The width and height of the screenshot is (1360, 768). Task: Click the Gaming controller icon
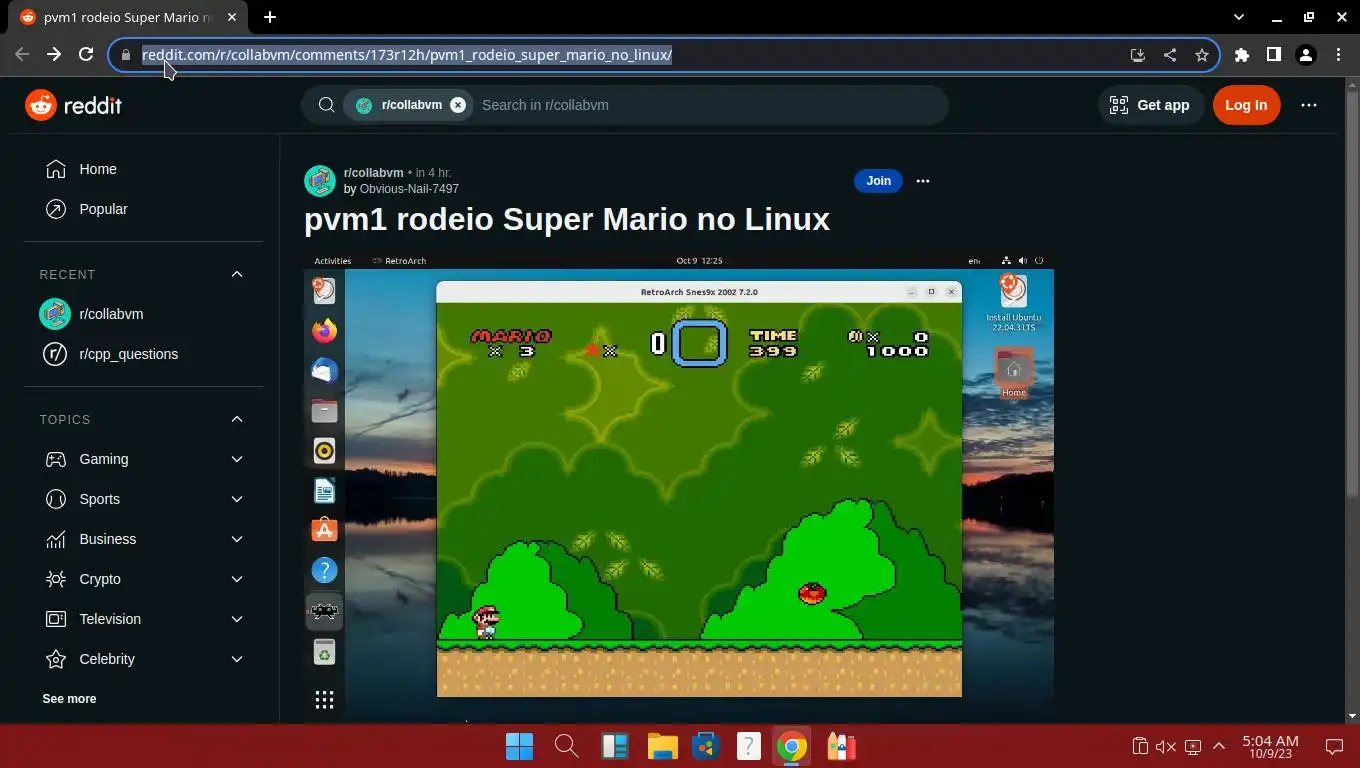(x=56, y=459)
